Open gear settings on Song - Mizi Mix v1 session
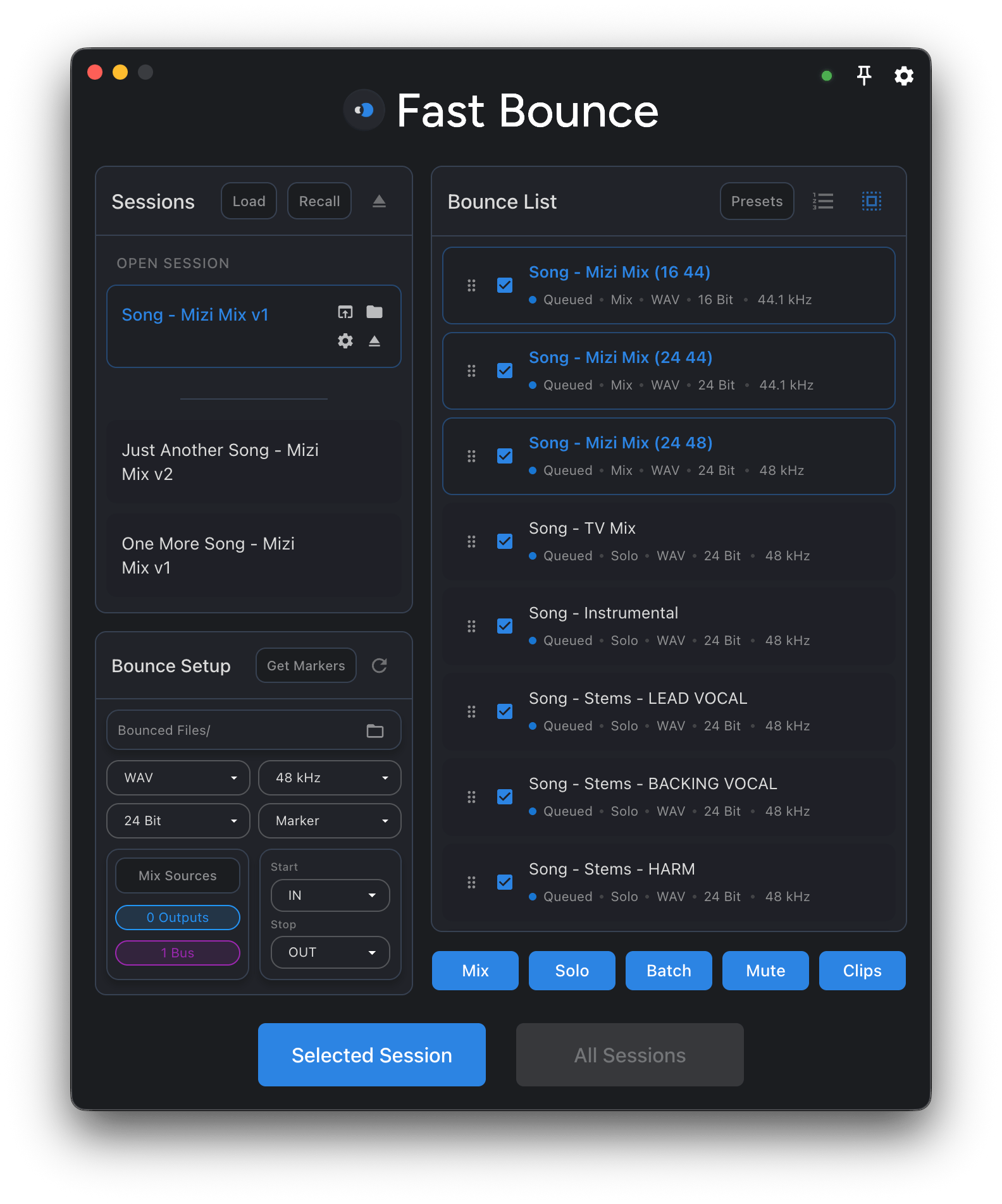 [x=345, y=341]
